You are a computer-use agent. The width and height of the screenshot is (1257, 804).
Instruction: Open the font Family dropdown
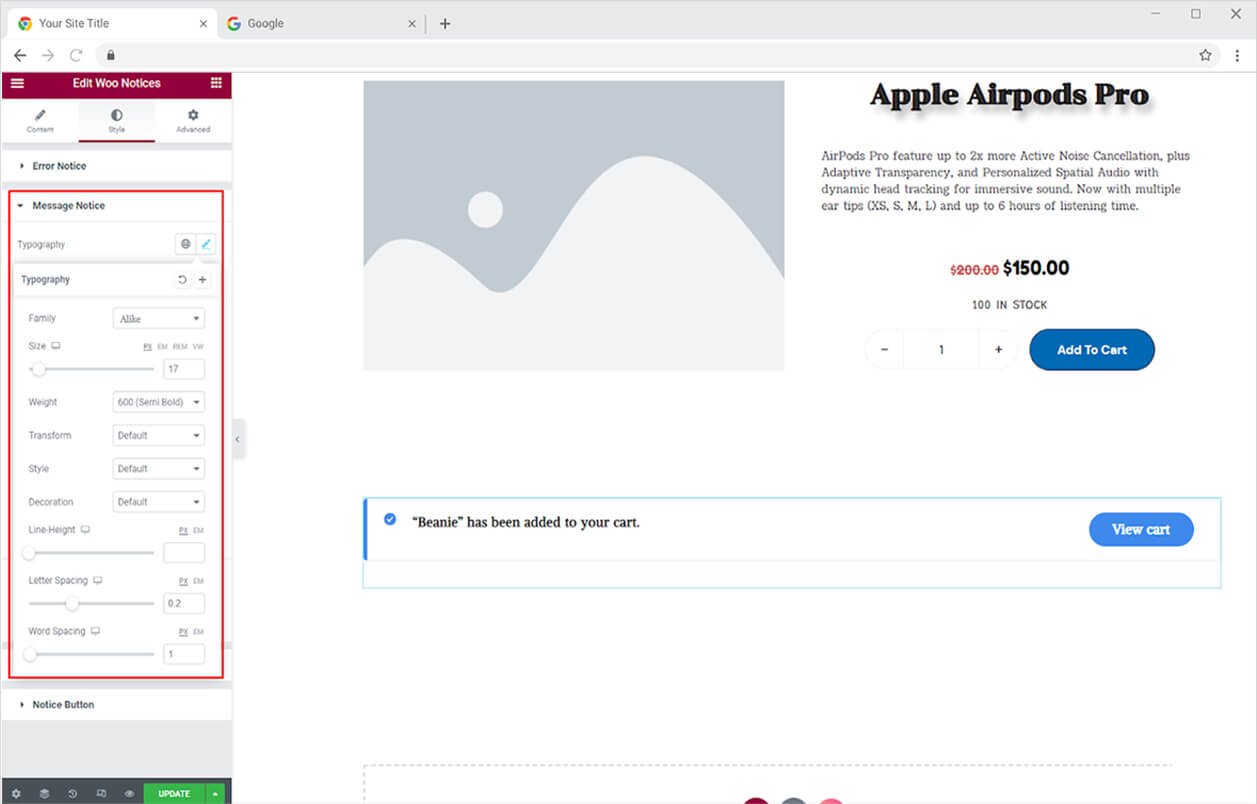159,319
